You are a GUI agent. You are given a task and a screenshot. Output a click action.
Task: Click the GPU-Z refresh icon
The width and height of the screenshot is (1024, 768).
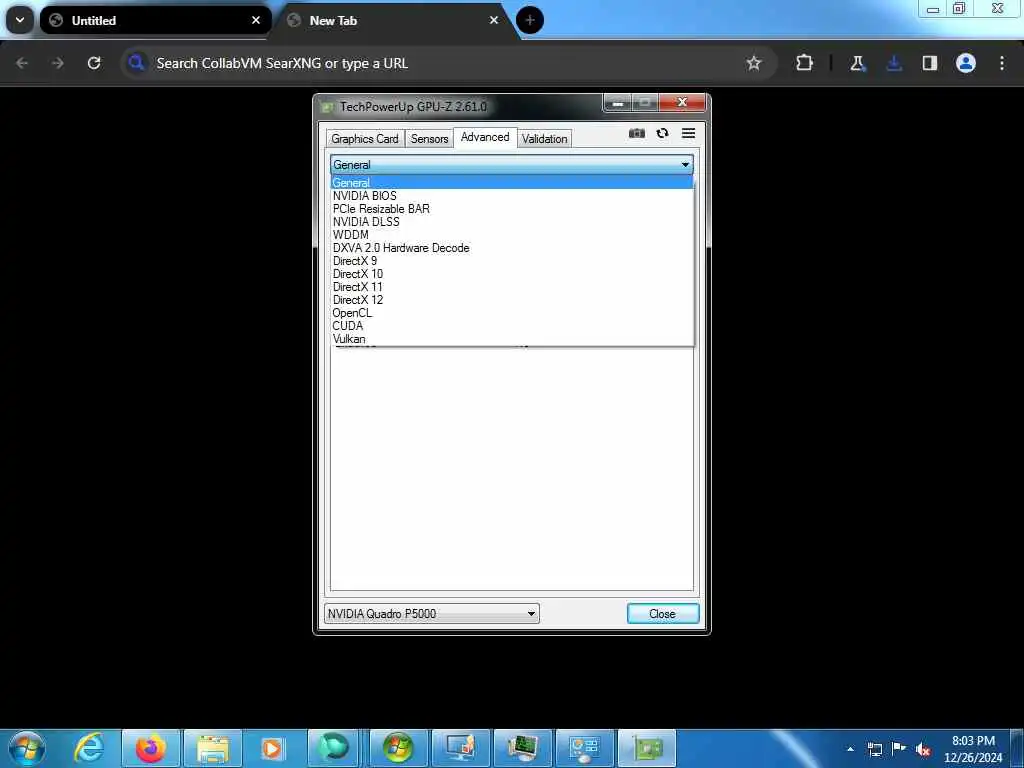[x=662, y=133]
